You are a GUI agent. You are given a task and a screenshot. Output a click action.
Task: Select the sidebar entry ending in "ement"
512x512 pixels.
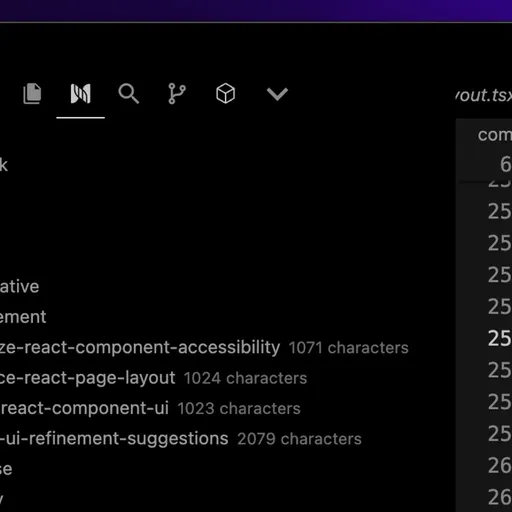click(x=23, y=317)
